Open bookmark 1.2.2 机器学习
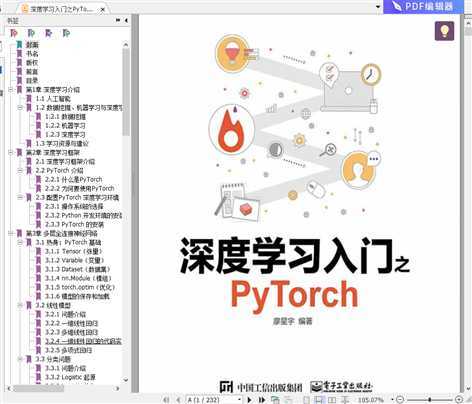 65,126
